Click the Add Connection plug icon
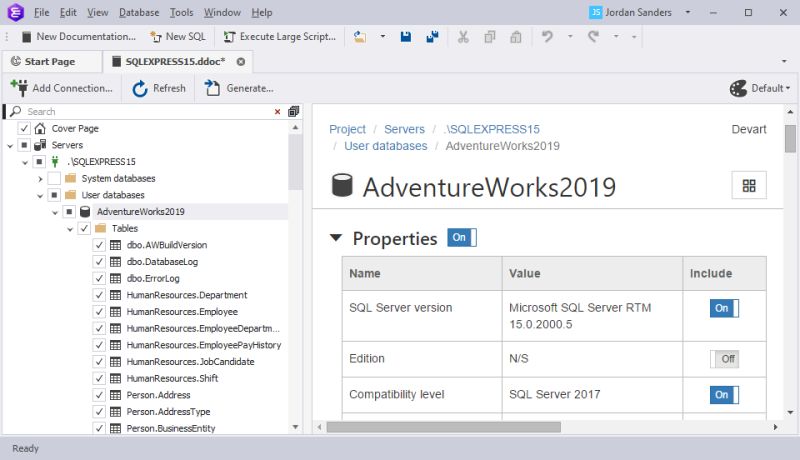800x460 pixels. tap(19, 88)
